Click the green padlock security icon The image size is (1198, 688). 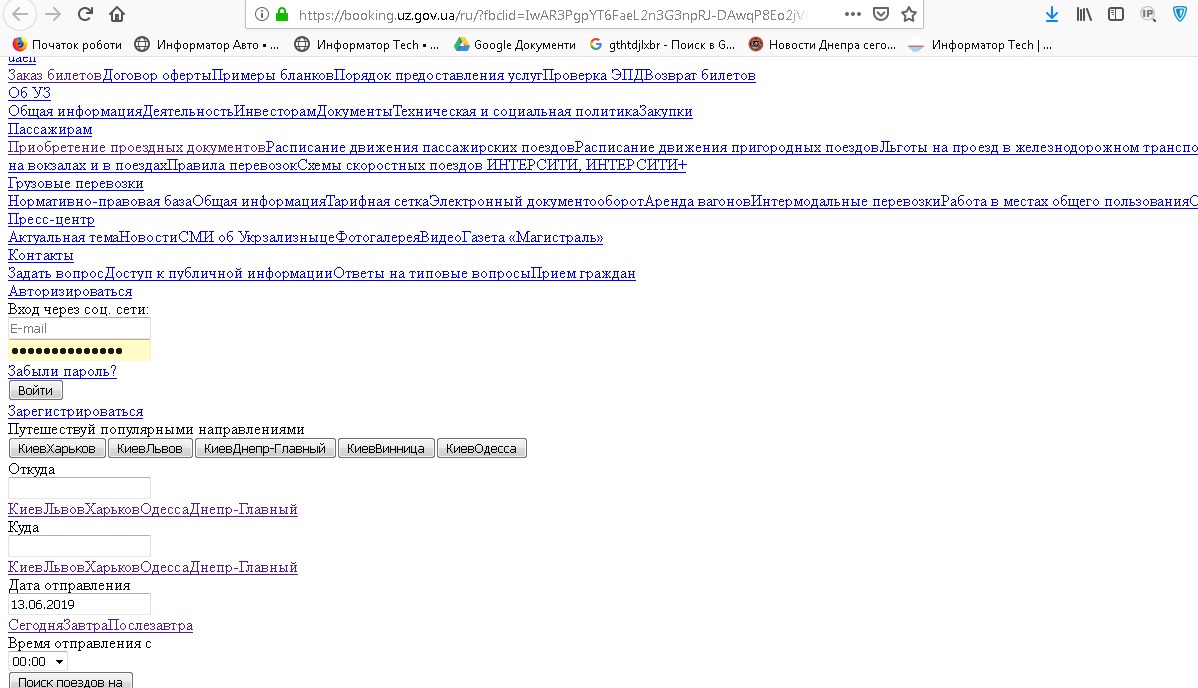click(282, 15)
